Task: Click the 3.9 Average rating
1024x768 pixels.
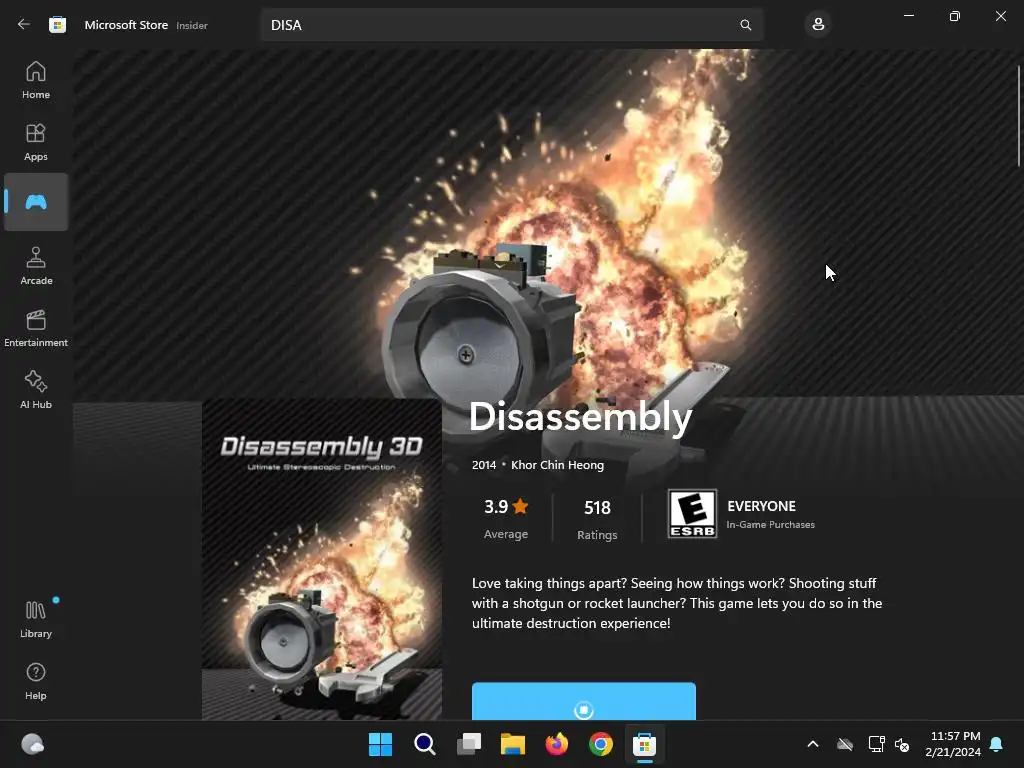Action: 506,519
